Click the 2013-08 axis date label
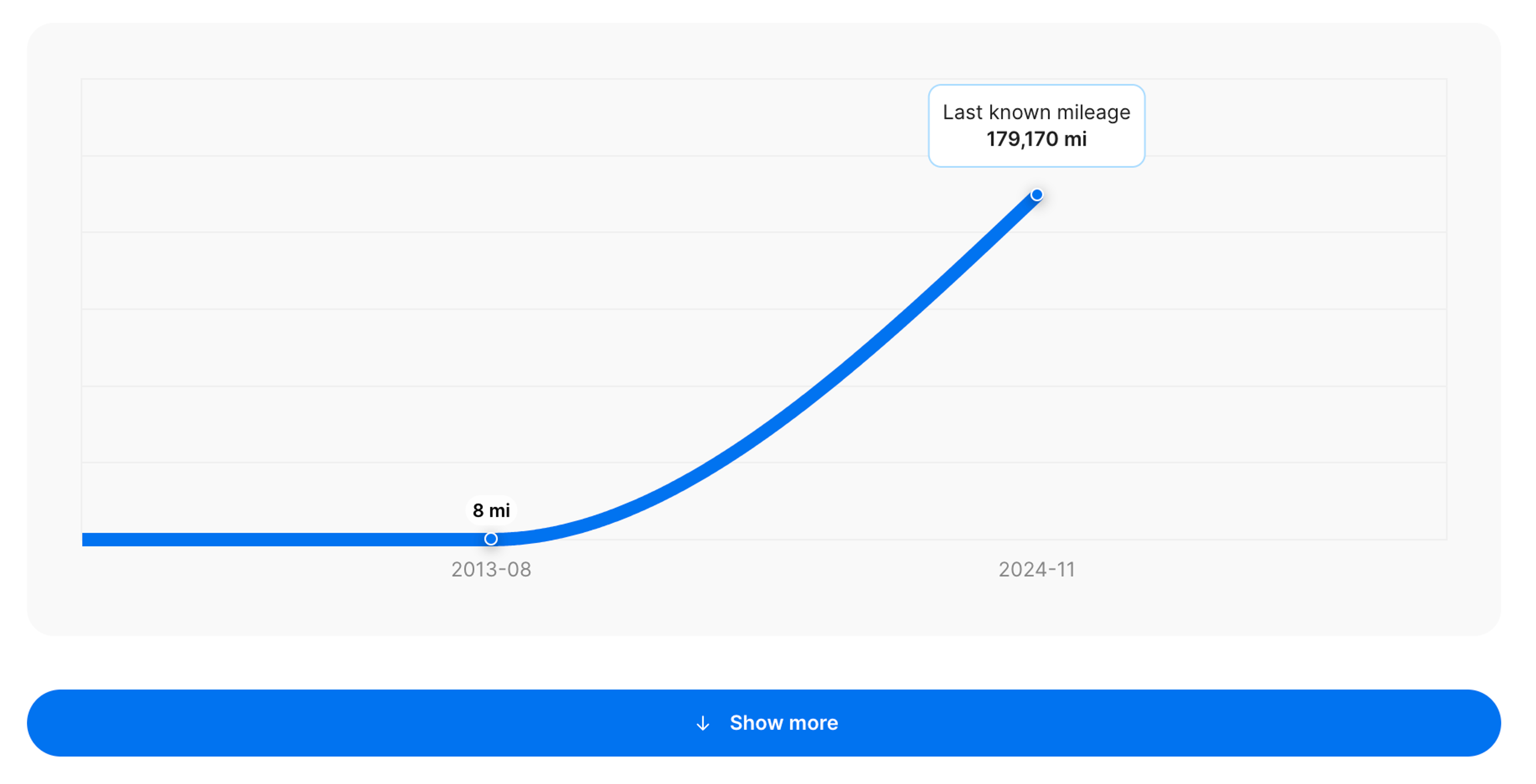Image resolution: width=1536 pixels, height=784 pixels. (491, 569)
